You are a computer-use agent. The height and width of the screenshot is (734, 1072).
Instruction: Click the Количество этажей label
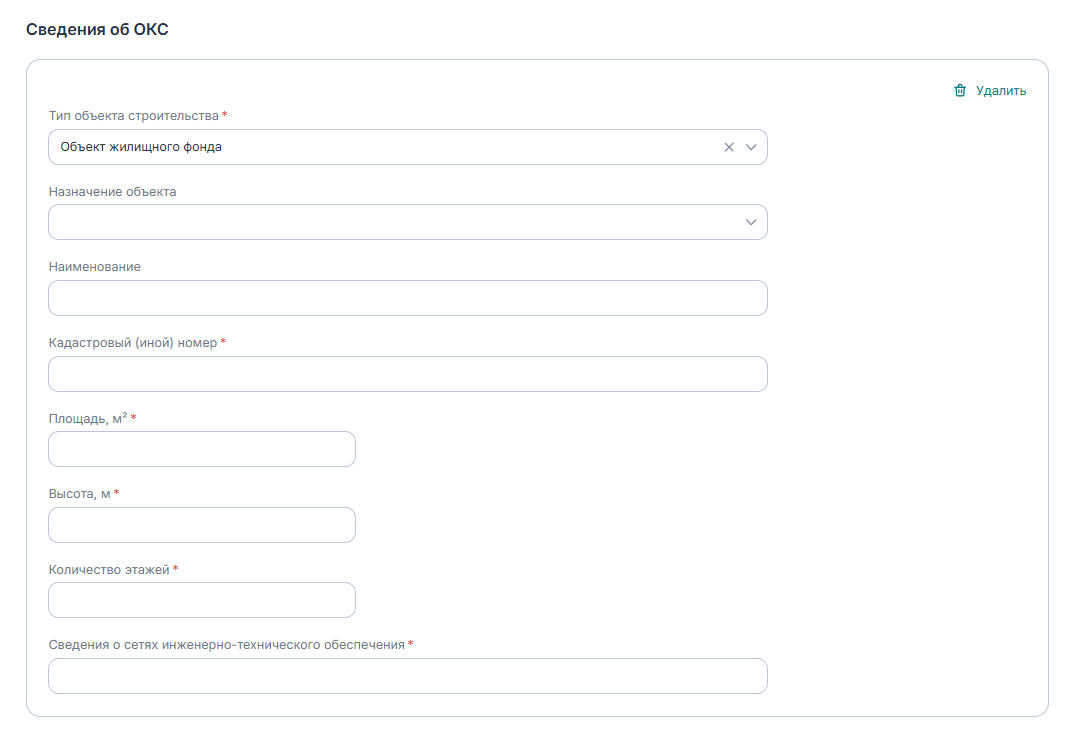tap(108, 569)
